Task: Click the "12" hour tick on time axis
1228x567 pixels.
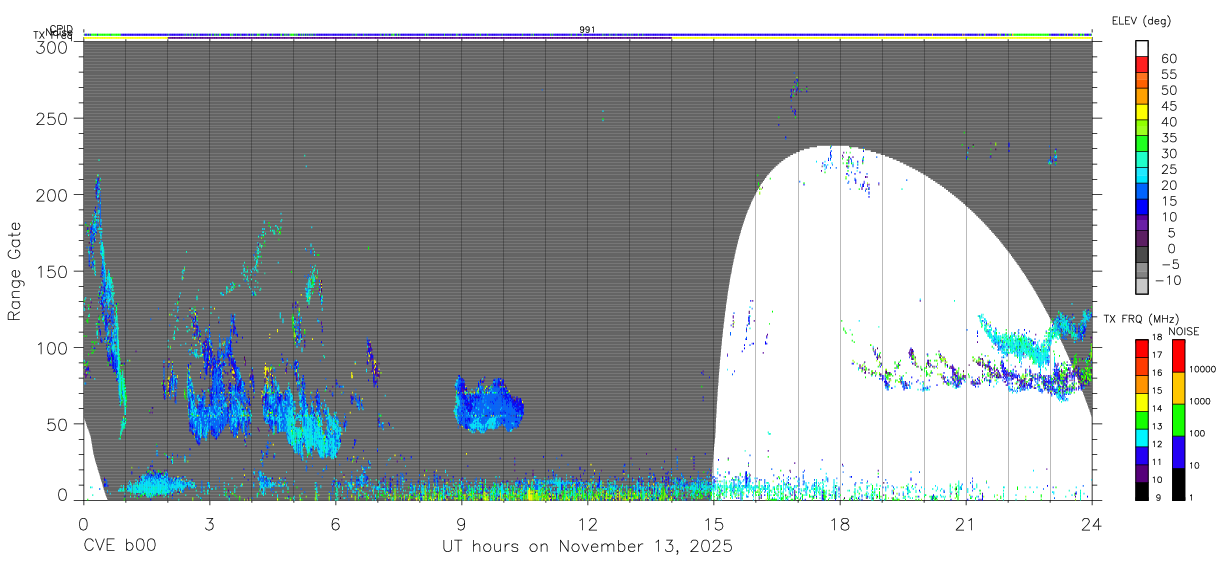Action: [587, 523]
